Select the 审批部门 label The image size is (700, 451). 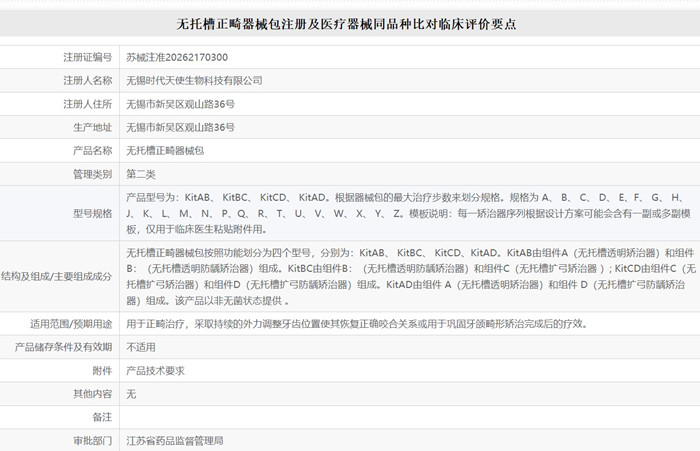click(92, 441)
